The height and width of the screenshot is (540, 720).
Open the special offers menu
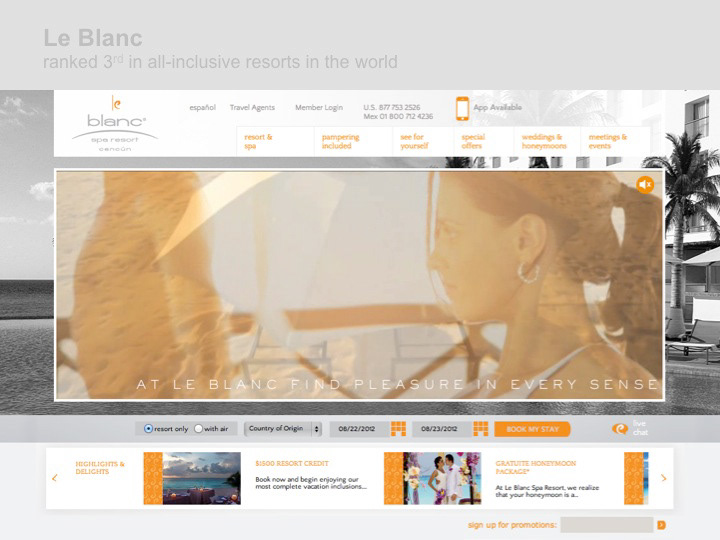pos(473,141)
